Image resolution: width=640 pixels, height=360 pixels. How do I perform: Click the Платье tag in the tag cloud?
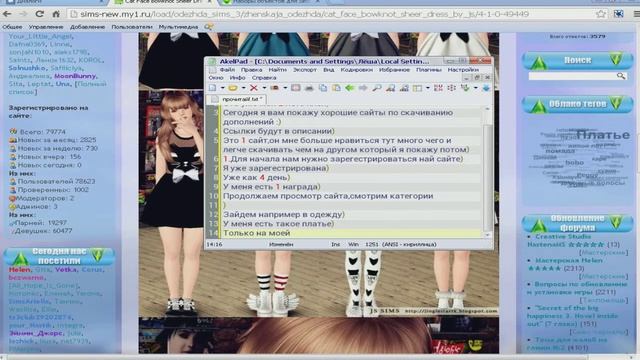[x=602, y=135]
